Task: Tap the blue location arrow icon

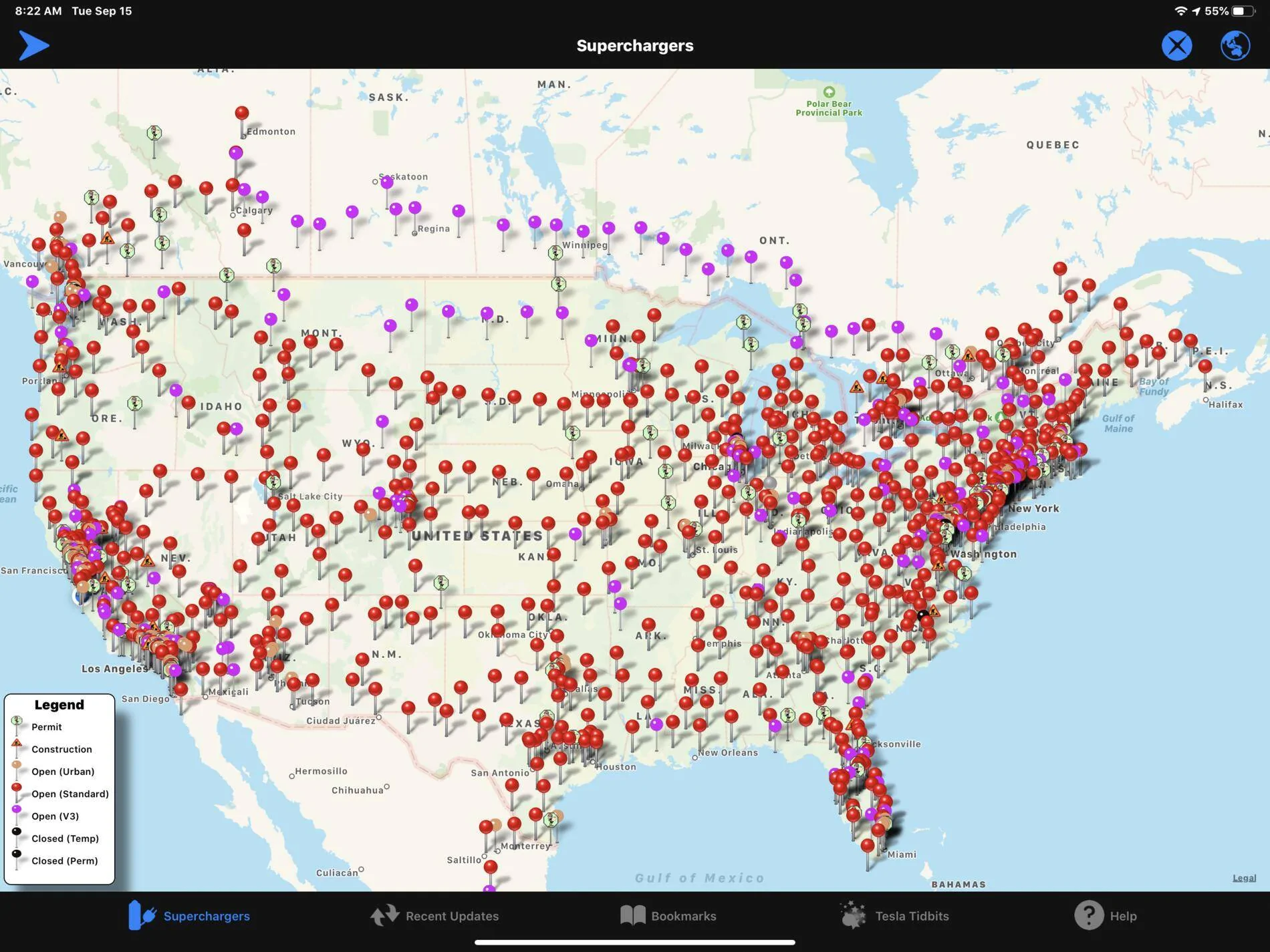Action: click(34, 45)
